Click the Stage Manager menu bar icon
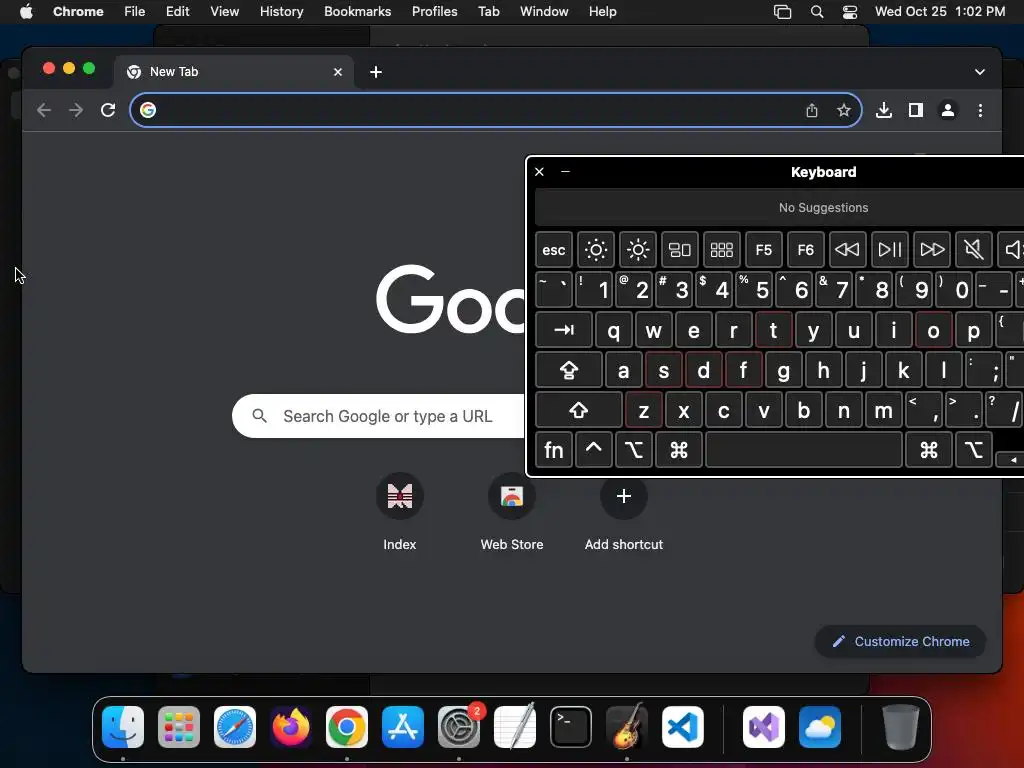Screen dimensions: 1024x768 click(x=782, y=11)
